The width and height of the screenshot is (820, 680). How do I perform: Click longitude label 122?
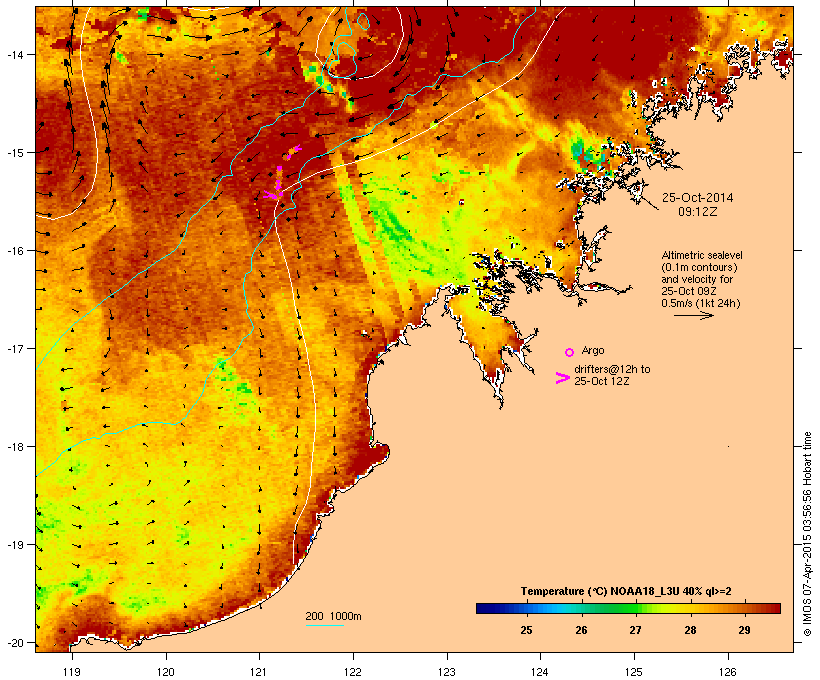tap(353, 672)
